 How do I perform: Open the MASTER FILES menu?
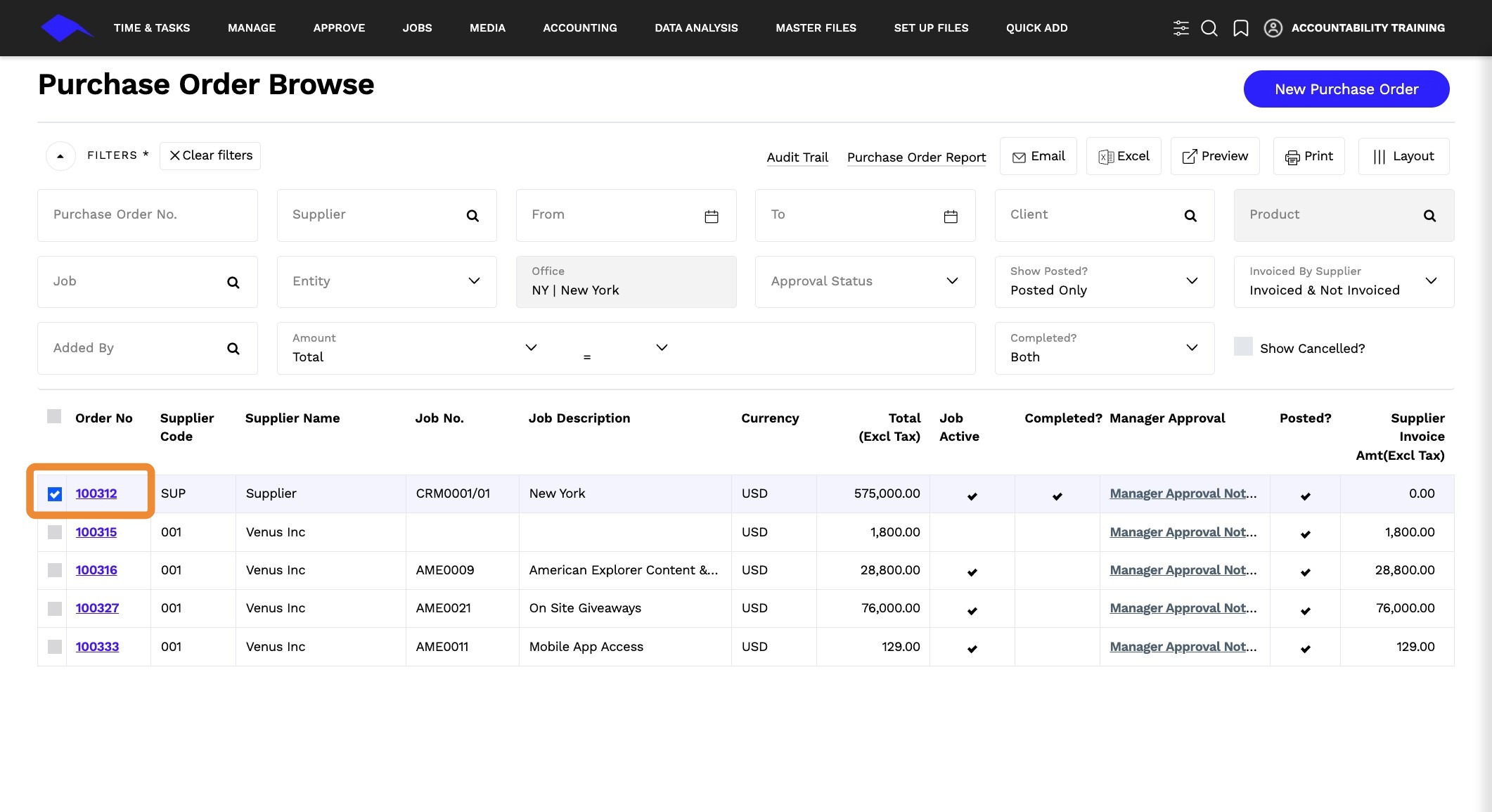[x=816, y=28]
